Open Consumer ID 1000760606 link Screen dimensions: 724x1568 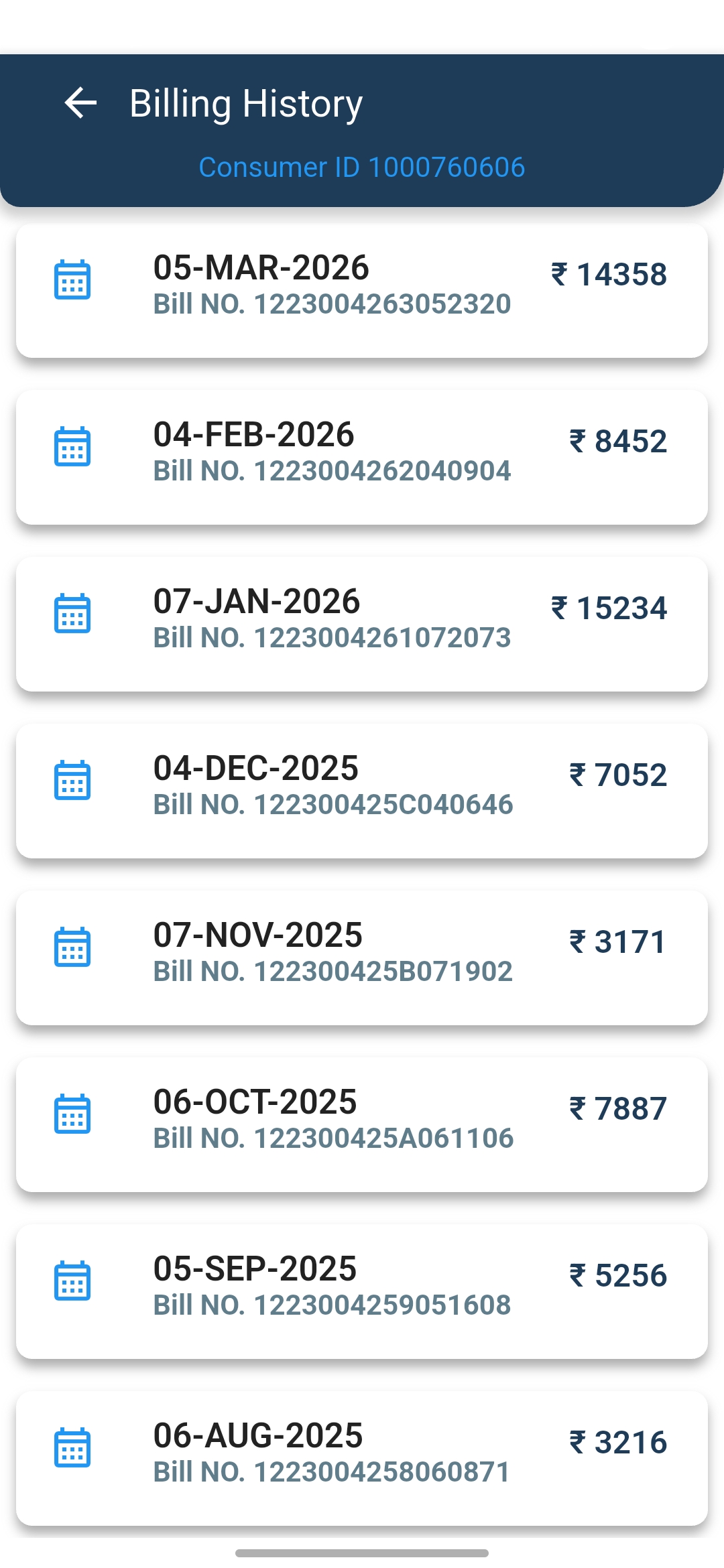point(362,168)
